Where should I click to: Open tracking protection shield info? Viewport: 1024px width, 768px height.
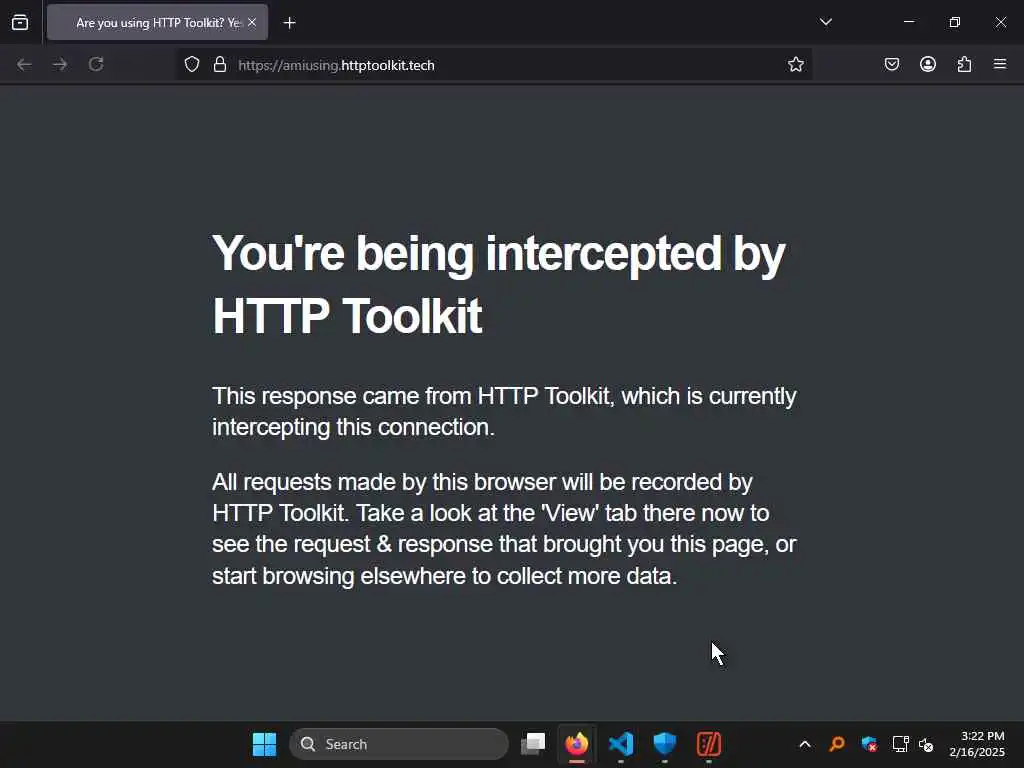pyautogui.click(x=191, y=64)
